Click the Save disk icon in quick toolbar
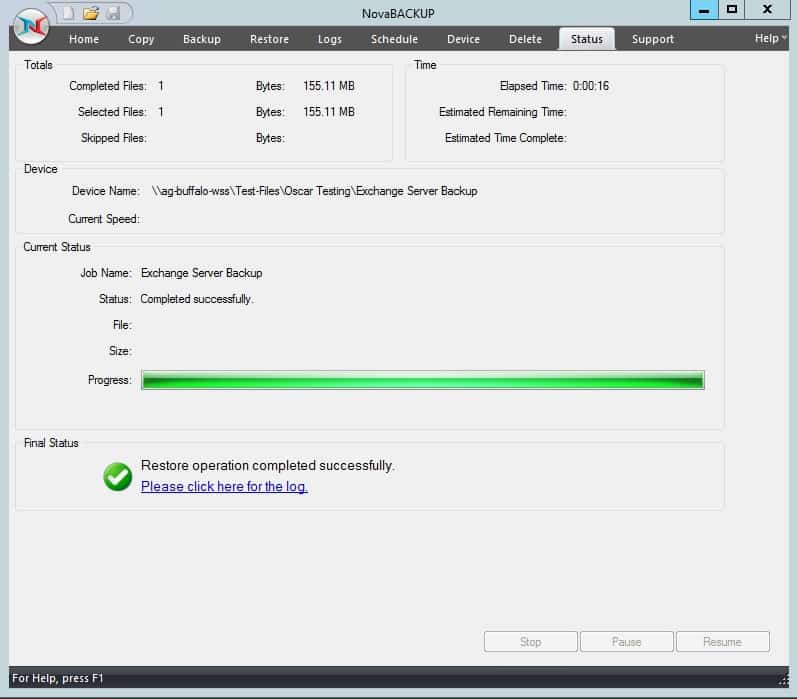797x699 pixels. (113, 13)
